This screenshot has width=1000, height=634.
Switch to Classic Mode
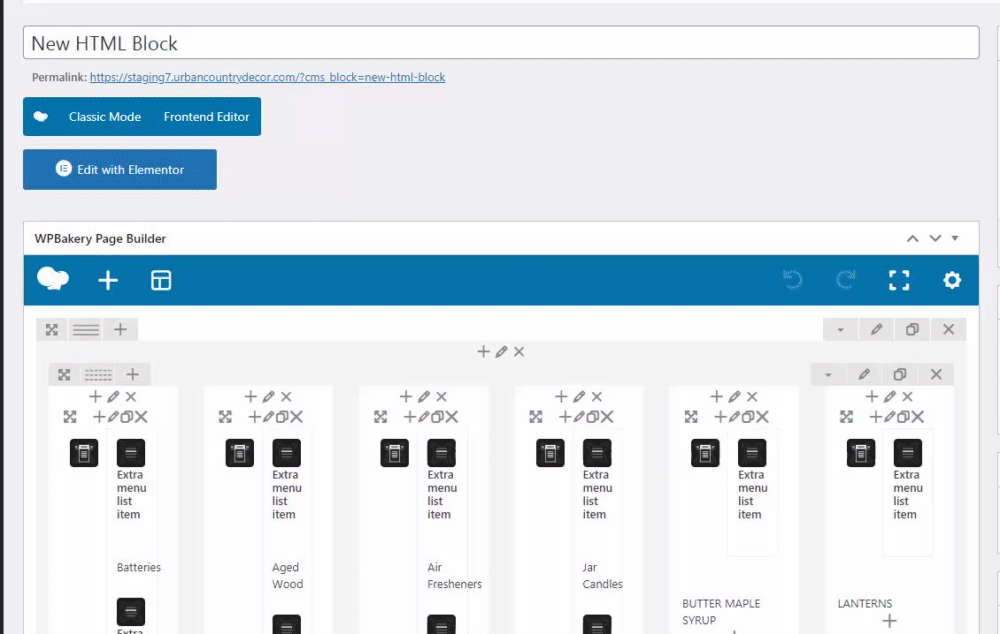point(105,117)
